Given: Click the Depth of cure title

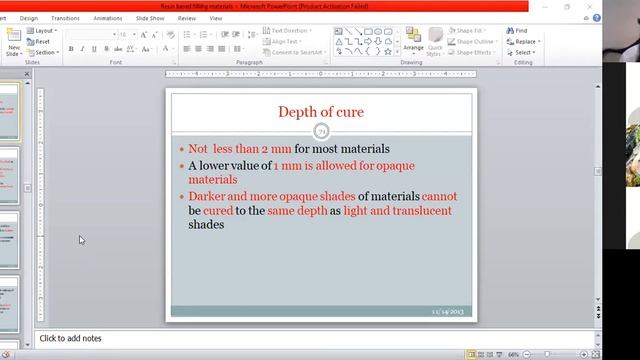Looking at the screenshot, I should coord(321,112).
